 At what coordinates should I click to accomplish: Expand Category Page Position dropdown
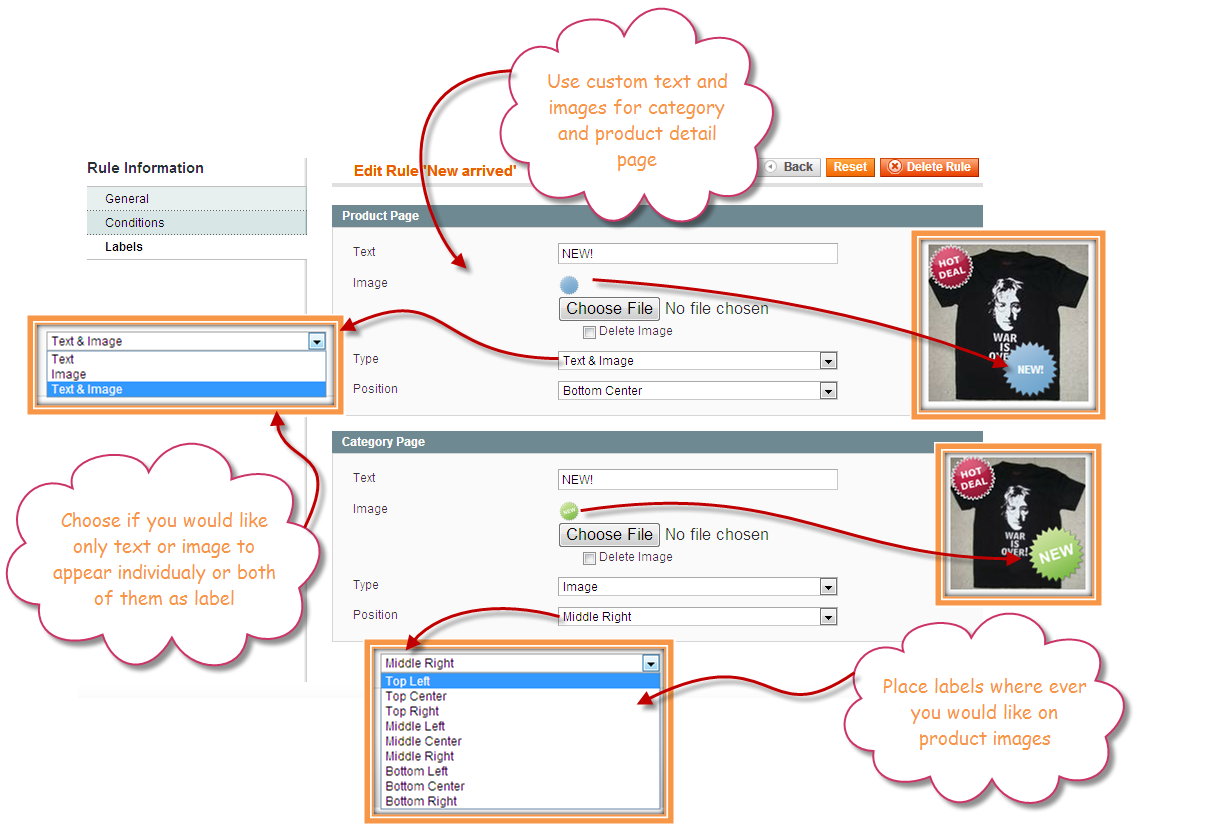point(697,617)
